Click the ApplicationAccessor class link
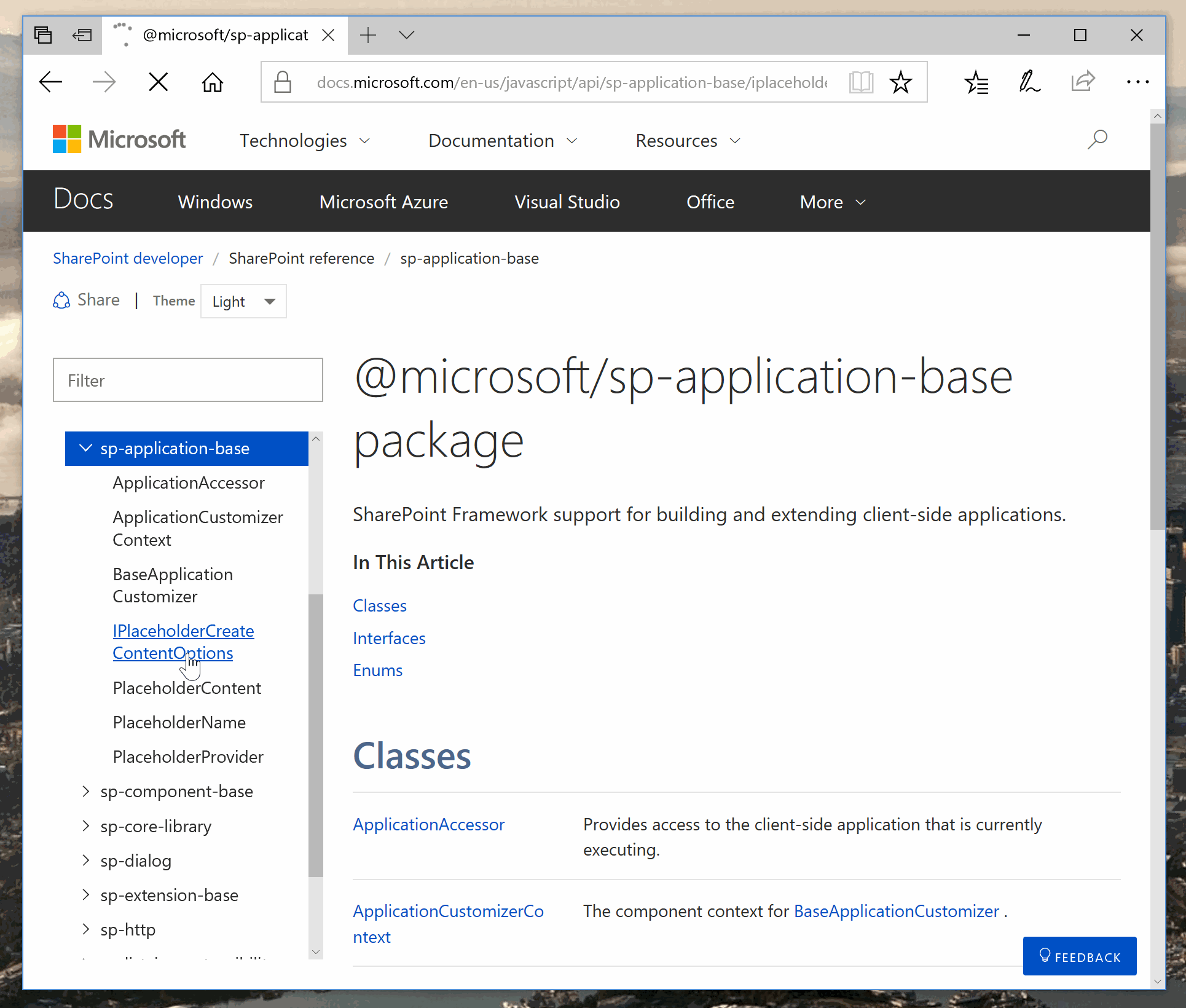Screen dimensions: 1186x1008 coord(429,824)
